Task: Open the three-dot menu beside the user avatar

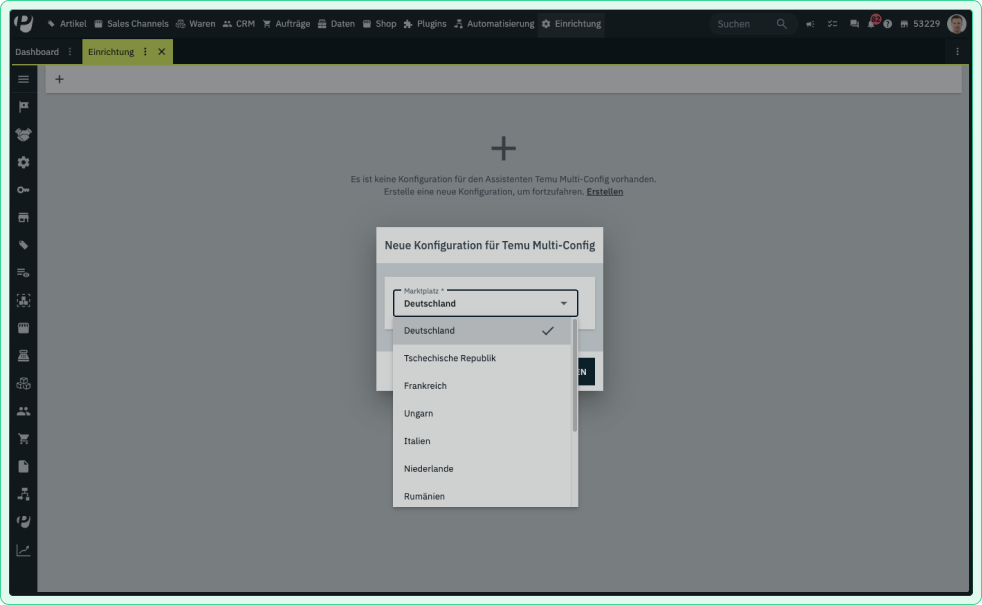Action: [x=957, y=52]
